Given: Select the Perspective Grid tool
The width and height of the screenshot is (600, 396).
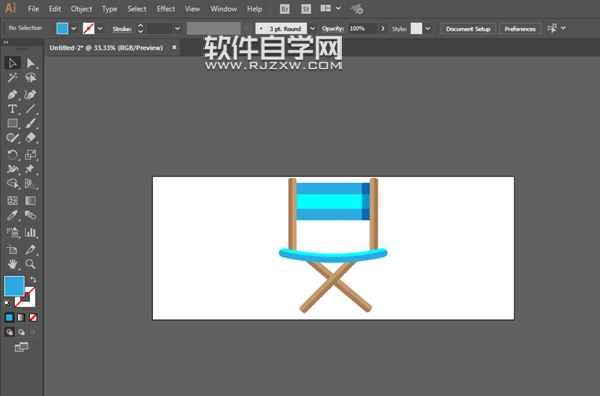Looking at the screenshot, I should 30,184.
